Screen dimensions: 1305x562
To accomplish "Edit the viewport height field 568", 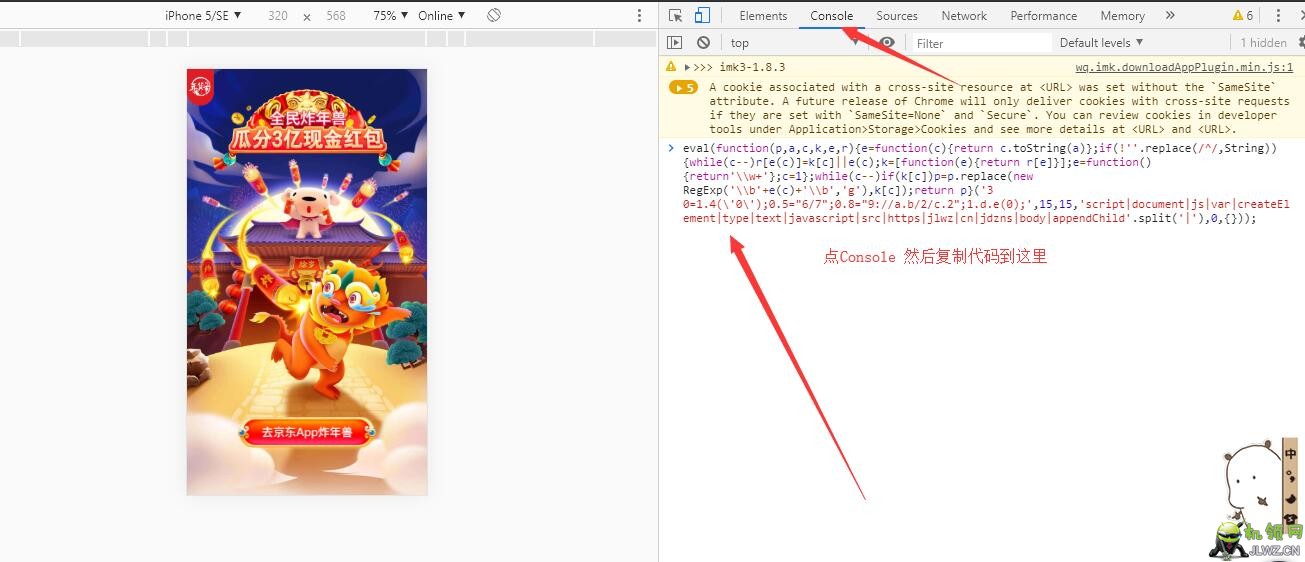I will (x=336, y=16).
